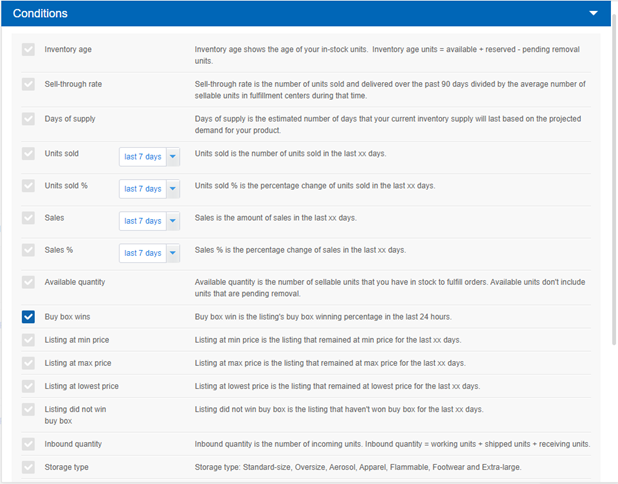Viewport: 618px width, 484px height.
Task: Check the Days of supply condition
Action: point(28,119)
